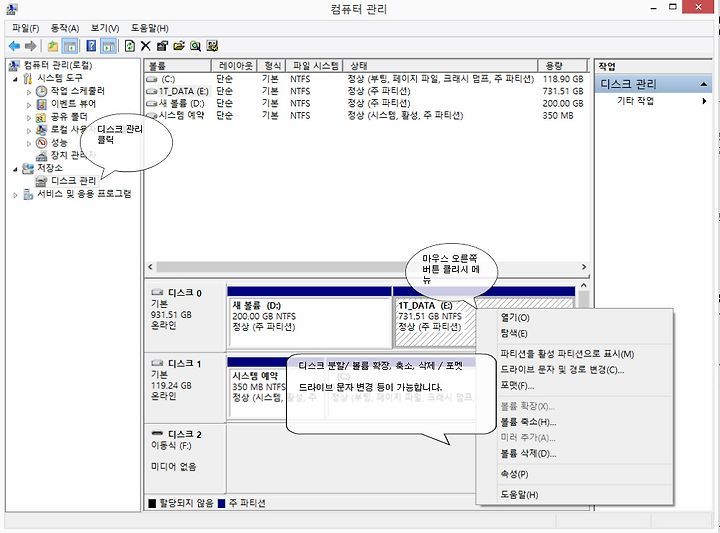Select the 새 볼륨 (D:) partition block
This screenshot has height=533, width=720.
tap(309, 318)
